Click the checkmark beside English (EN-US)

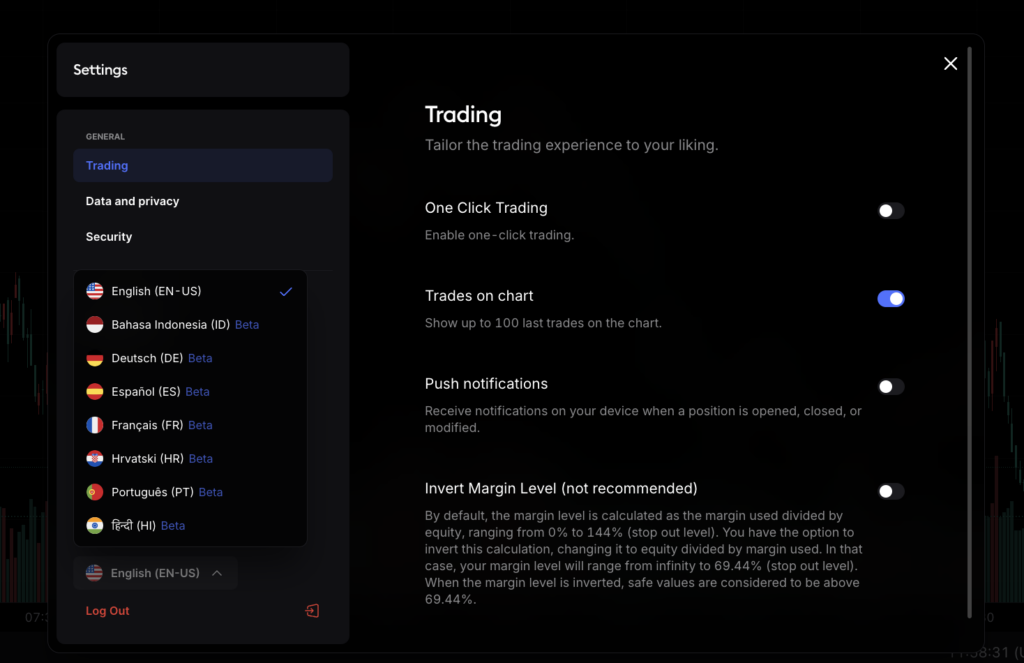coord(286,291)
